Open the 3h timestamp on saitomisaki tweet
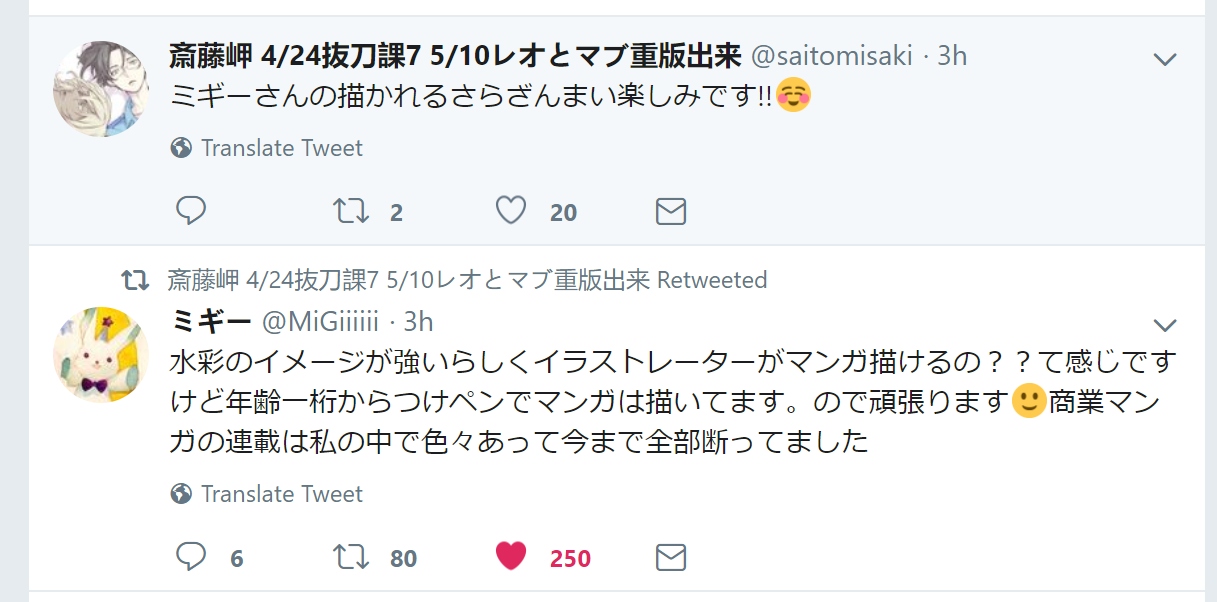This screenshot has width=1217, height=602. click(952, 56)
